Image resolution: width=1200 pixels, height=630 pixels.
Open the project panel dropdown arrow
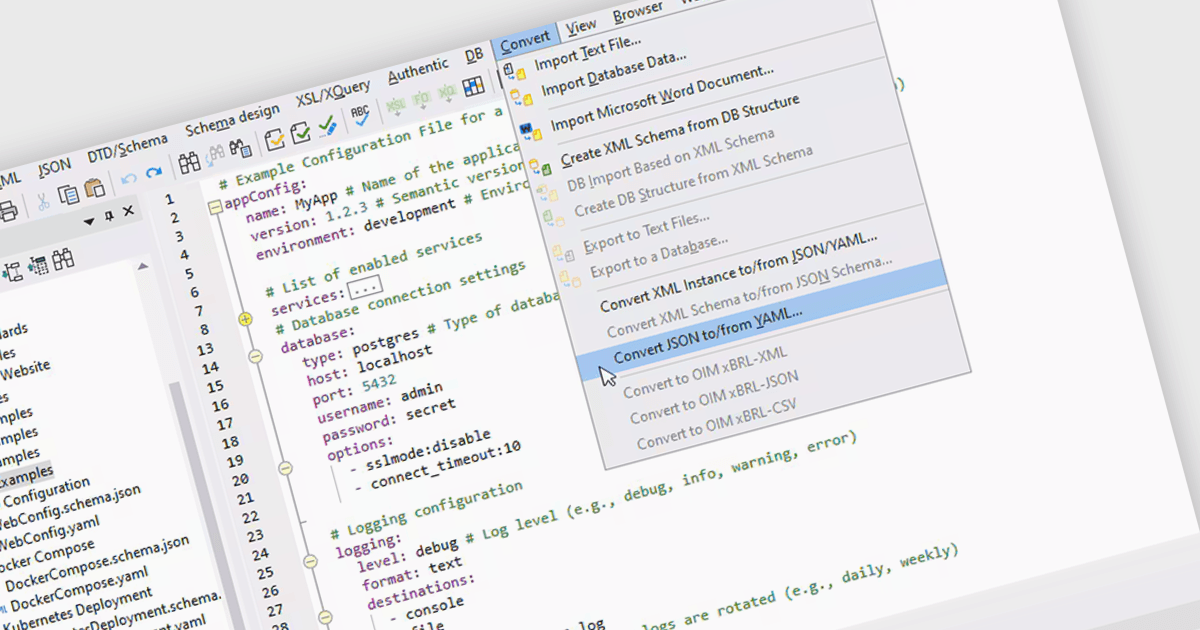[x=88, y=222]
